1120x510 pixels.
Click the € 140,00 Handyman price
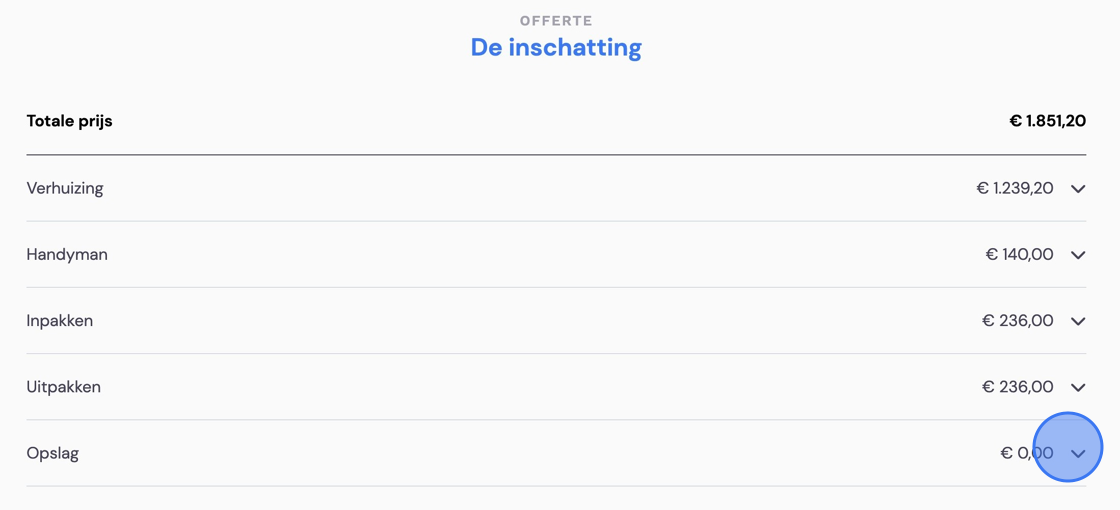click(1019, 254)
